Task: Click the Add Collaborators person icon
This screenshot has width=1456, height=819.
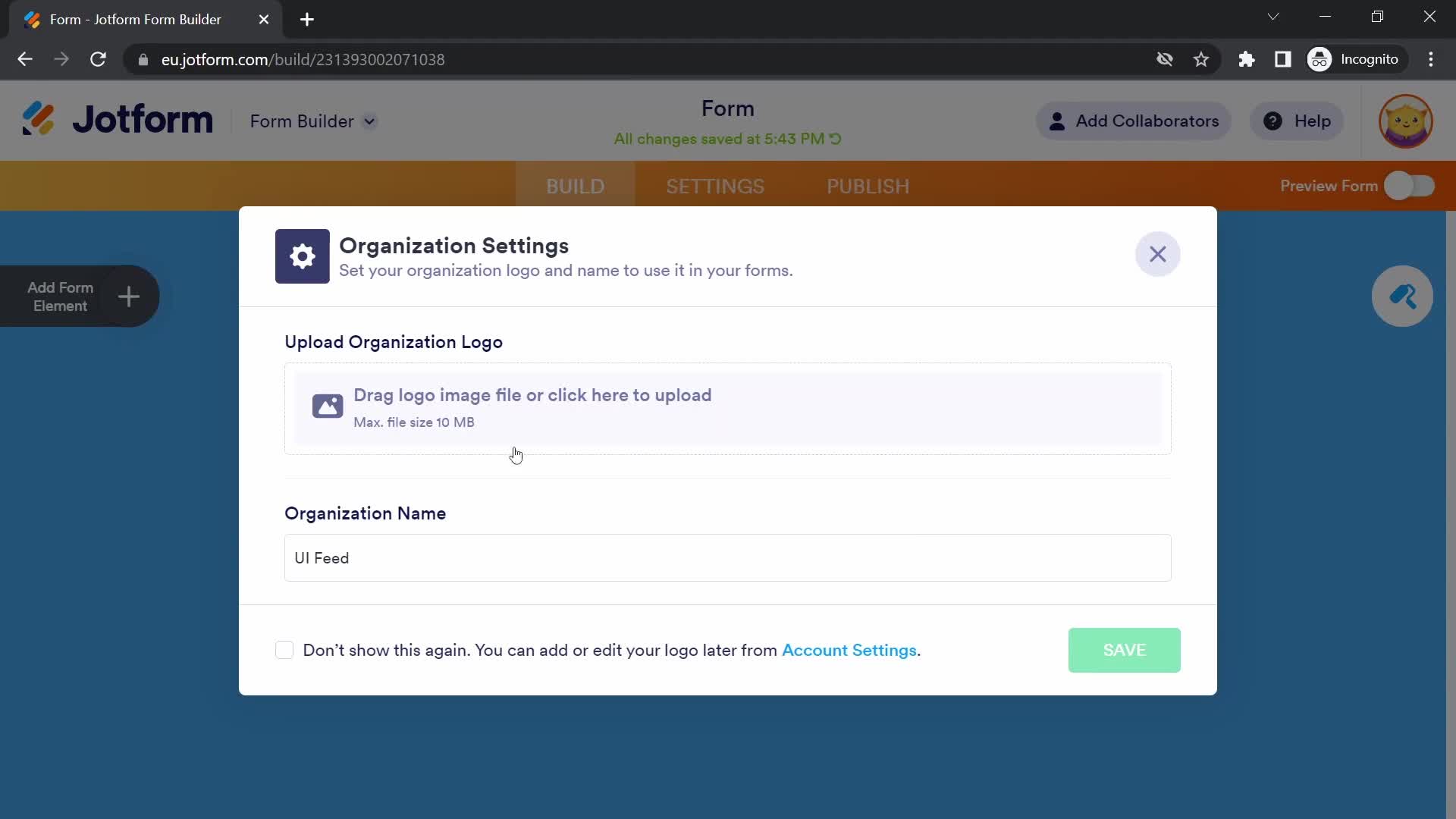Action: tap(1057, 121)
